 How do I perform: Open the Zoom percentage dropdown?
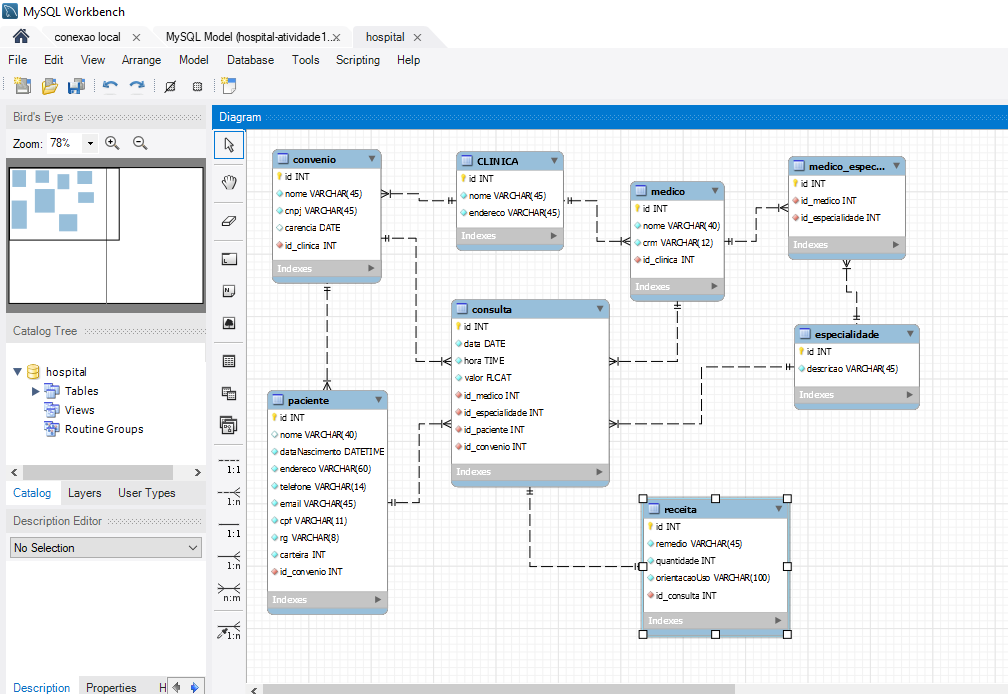(90, 143)
